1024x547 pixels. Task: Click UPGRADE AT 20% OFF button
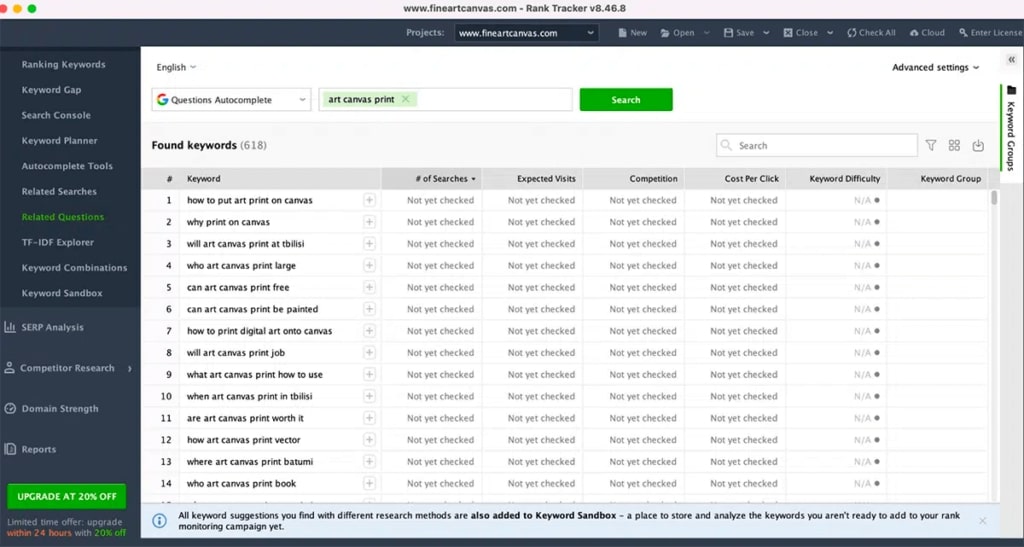[67, 497]
